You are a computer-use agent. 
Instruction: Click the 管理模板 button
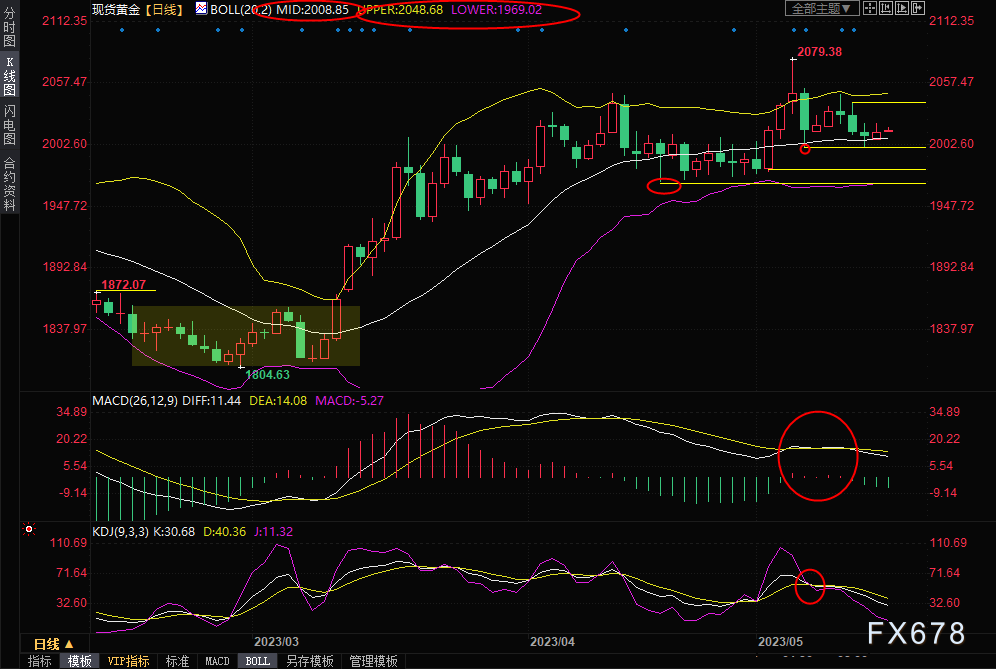[x=373, y=661]
